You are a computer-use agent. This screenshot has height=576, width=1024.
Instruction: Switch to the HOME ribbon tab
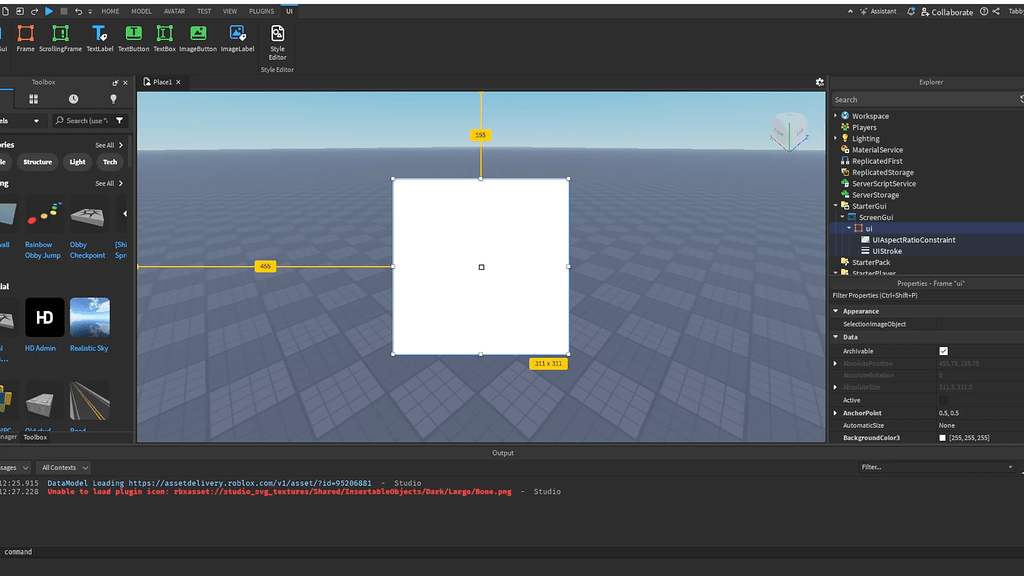point(110,11)
